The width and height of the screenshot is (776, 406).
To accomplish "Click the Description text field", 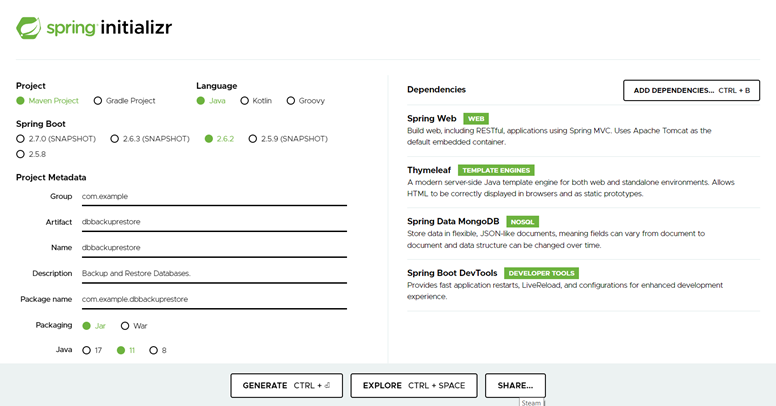I will click(214, 273).
